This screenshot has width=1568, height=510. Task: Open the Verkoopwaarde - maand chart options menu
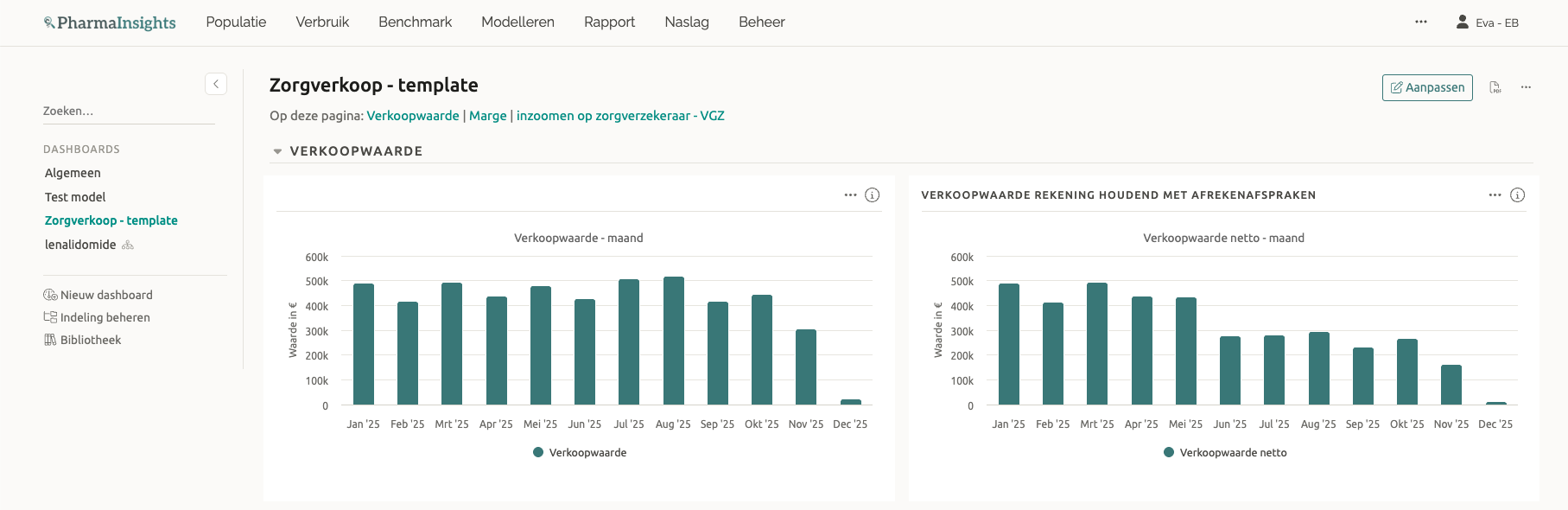coord(851,195)
